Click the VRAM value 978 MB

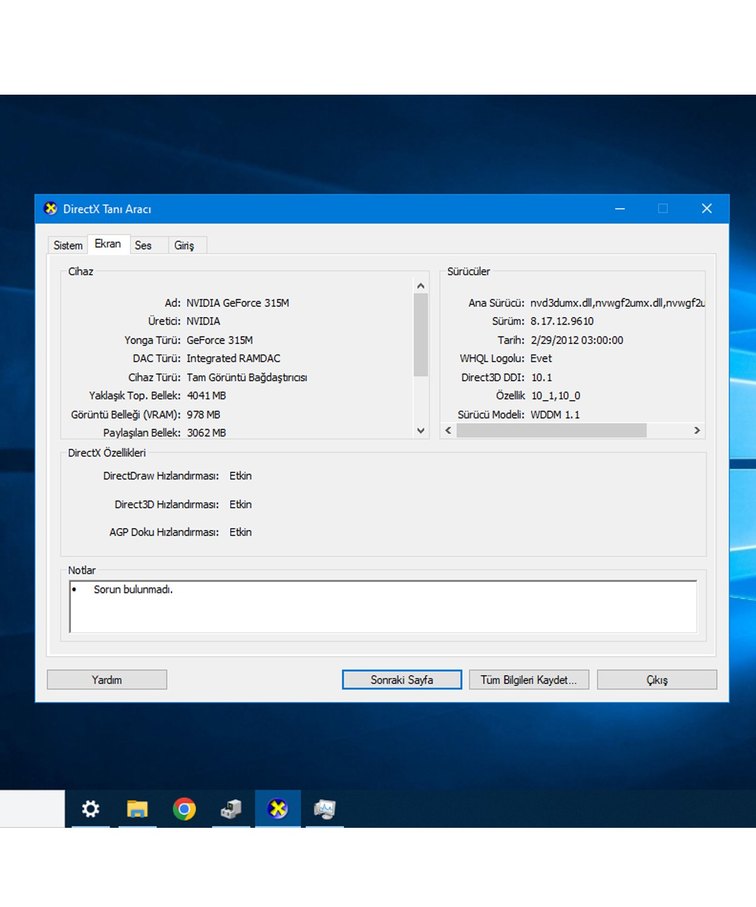(x=204, y=414)
